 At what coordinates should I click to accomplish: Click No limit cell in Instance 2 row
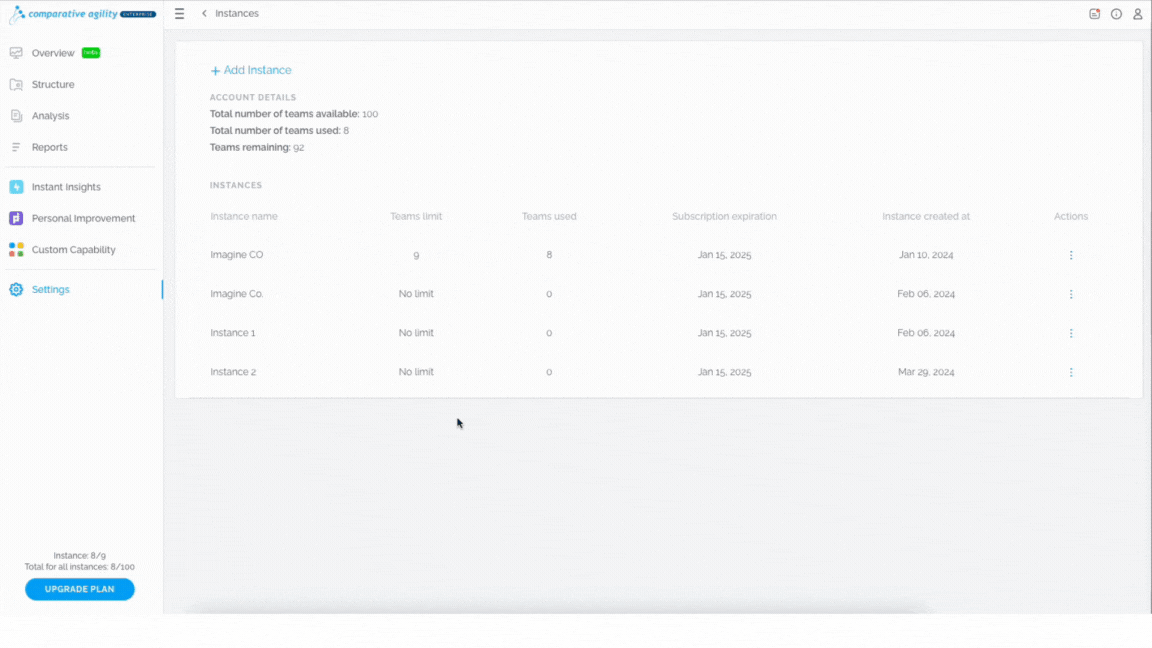pos(416,372)
